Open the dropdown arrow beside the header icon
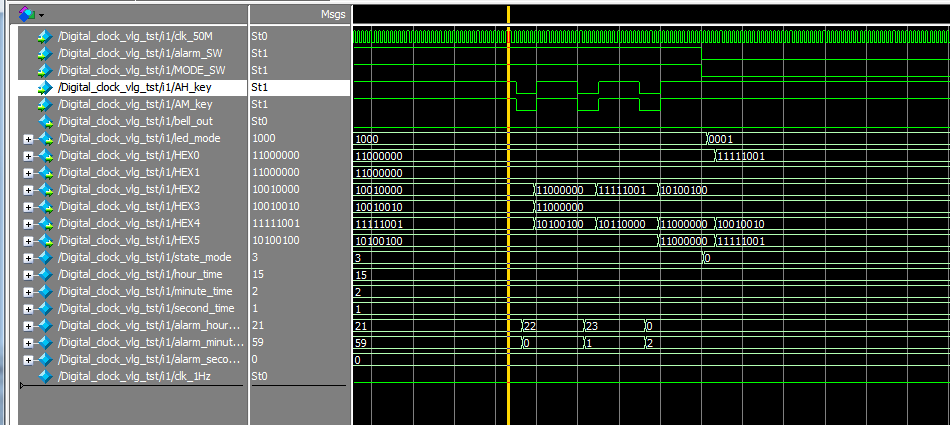 tap(41, 15)
